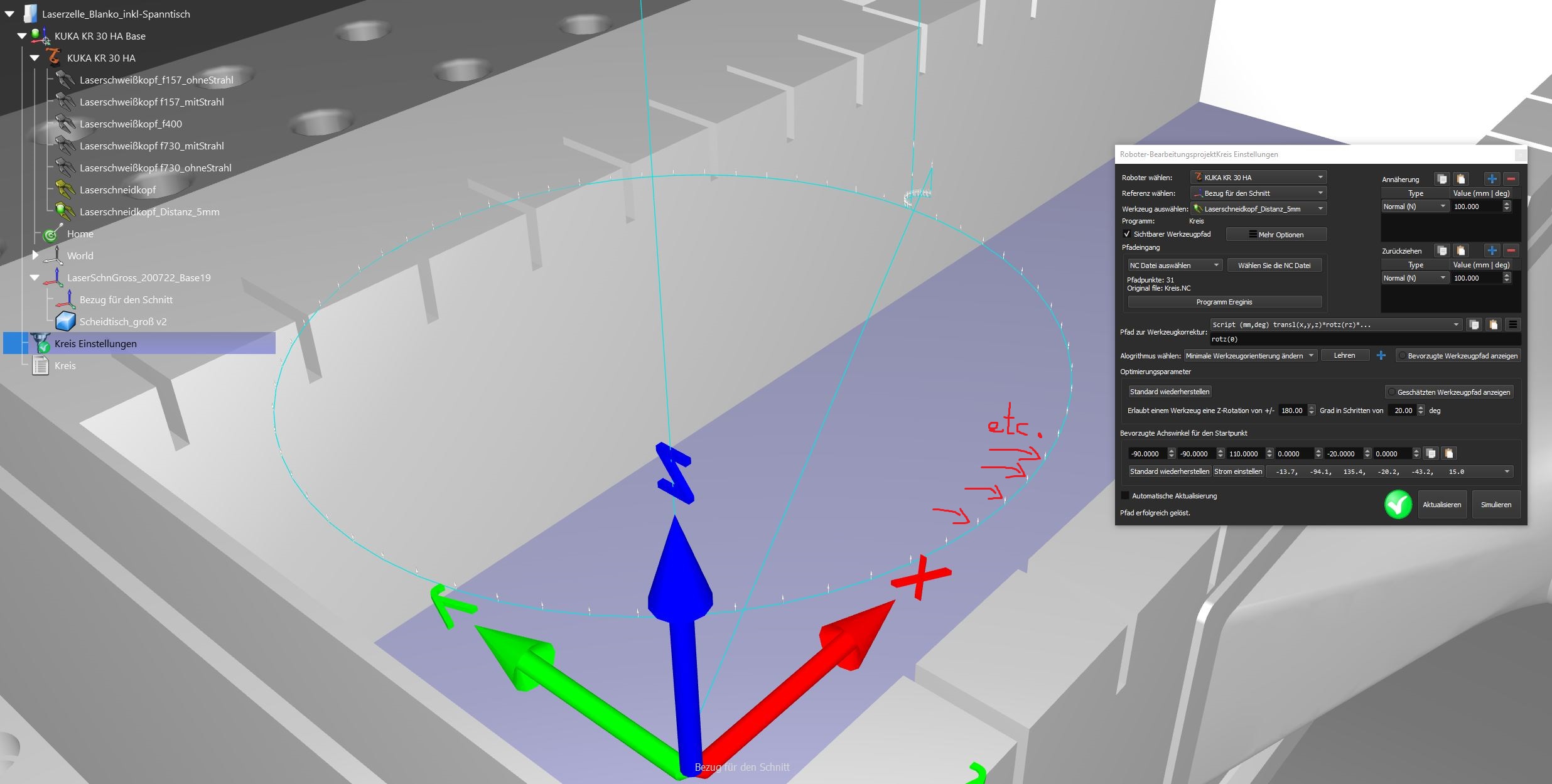Copy the preferred joint angles with the copy icon
This screenshot has width=1552, height=784.
click(x=1431, y=454)
